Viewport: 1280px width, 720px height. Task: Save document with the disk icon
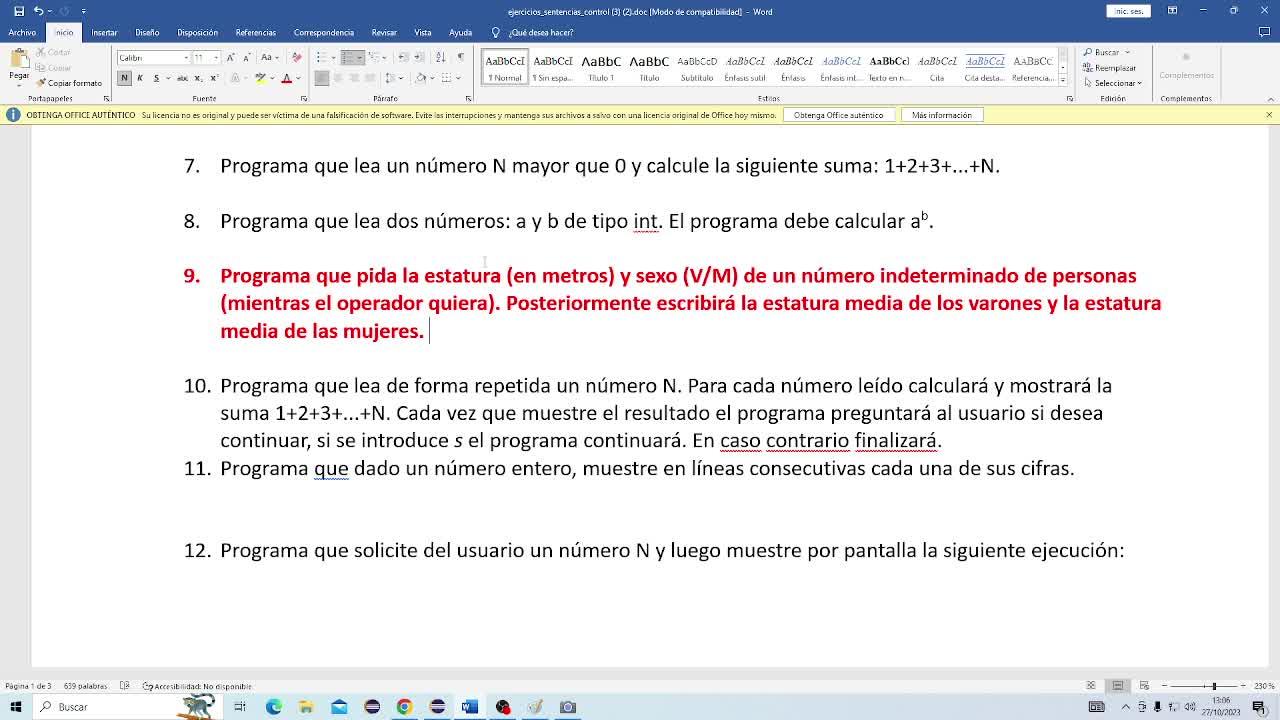[18, 11]
